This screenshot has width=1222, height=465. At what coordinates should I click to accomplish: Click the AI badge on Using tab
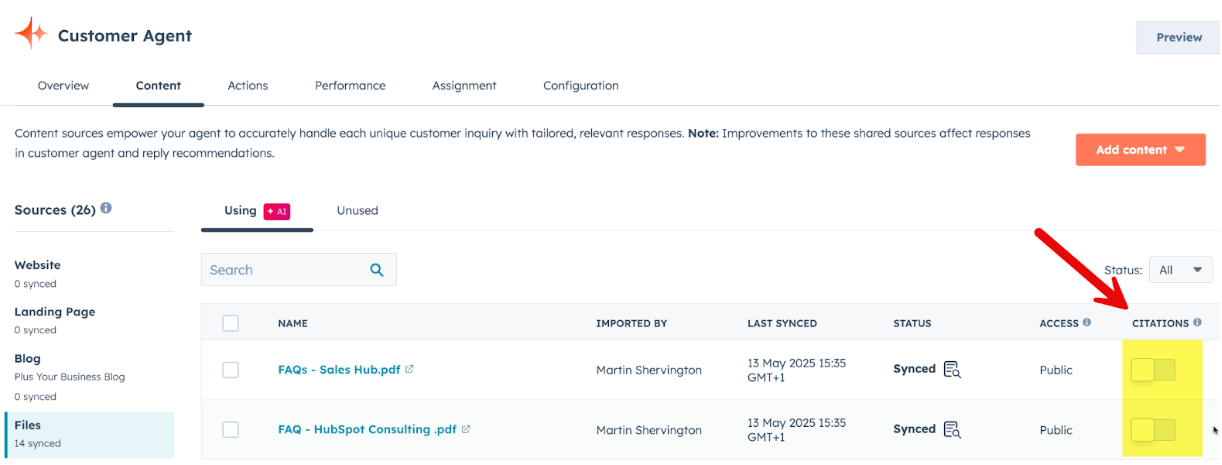point(277,211)
